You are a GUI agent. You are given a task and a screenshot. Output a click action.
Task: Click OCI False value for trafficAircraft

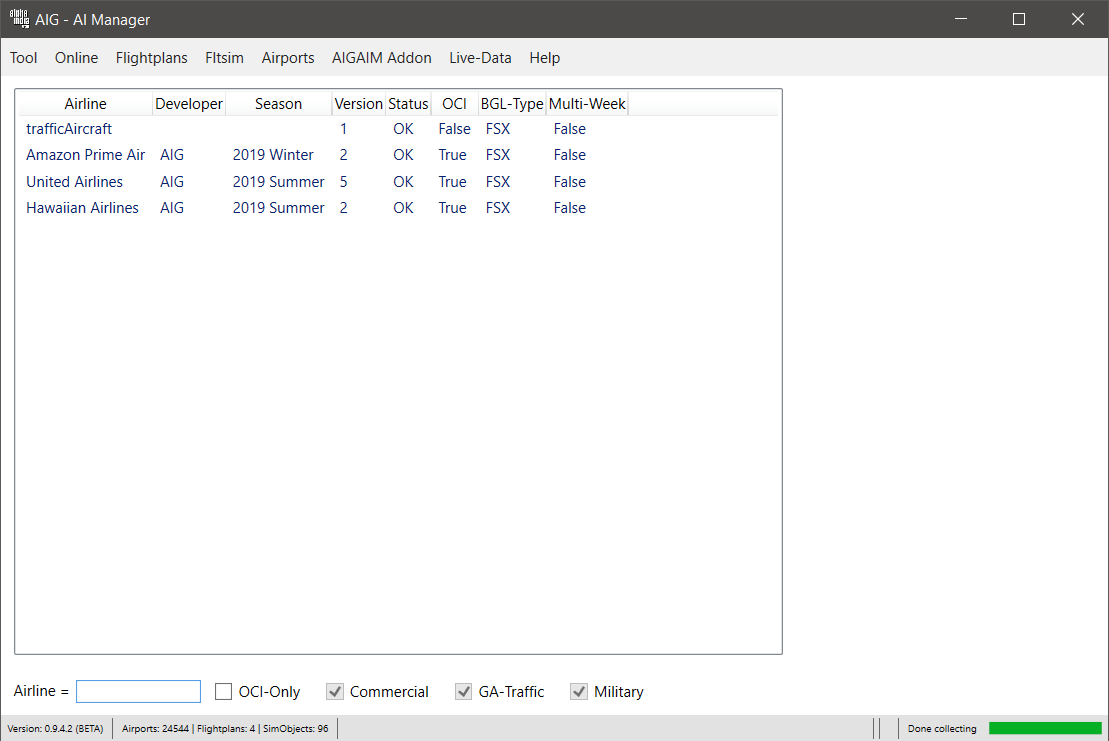tap(454, 129)
